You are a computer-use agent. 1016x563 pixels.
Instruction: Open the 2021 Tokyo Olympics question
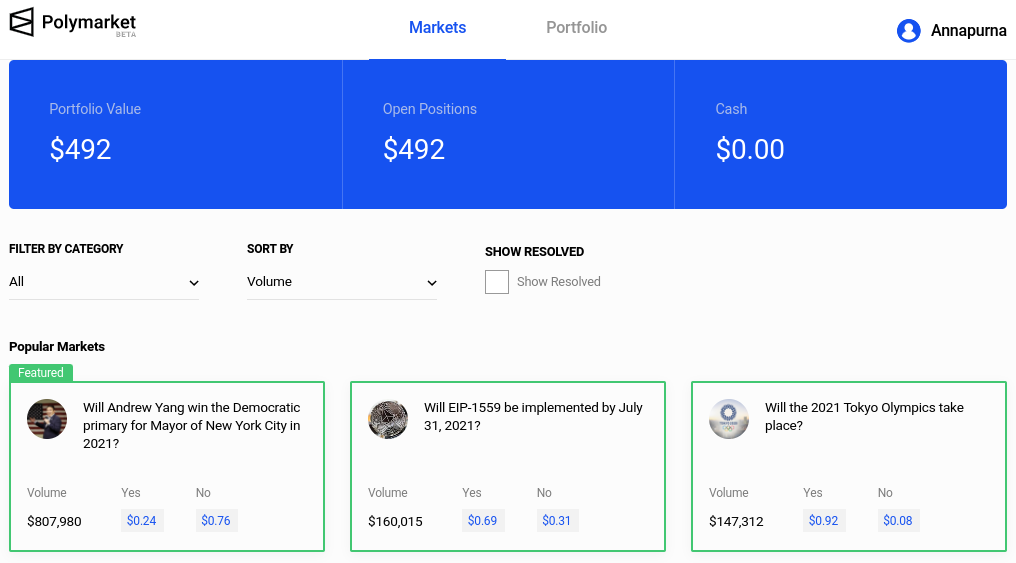click(864, 417)
